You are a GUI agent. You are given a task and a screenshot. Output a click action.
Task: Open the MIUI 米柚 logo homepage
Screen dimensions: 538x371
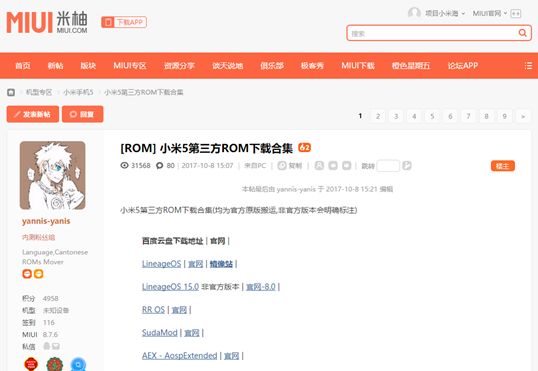click(x=47, y=22)
